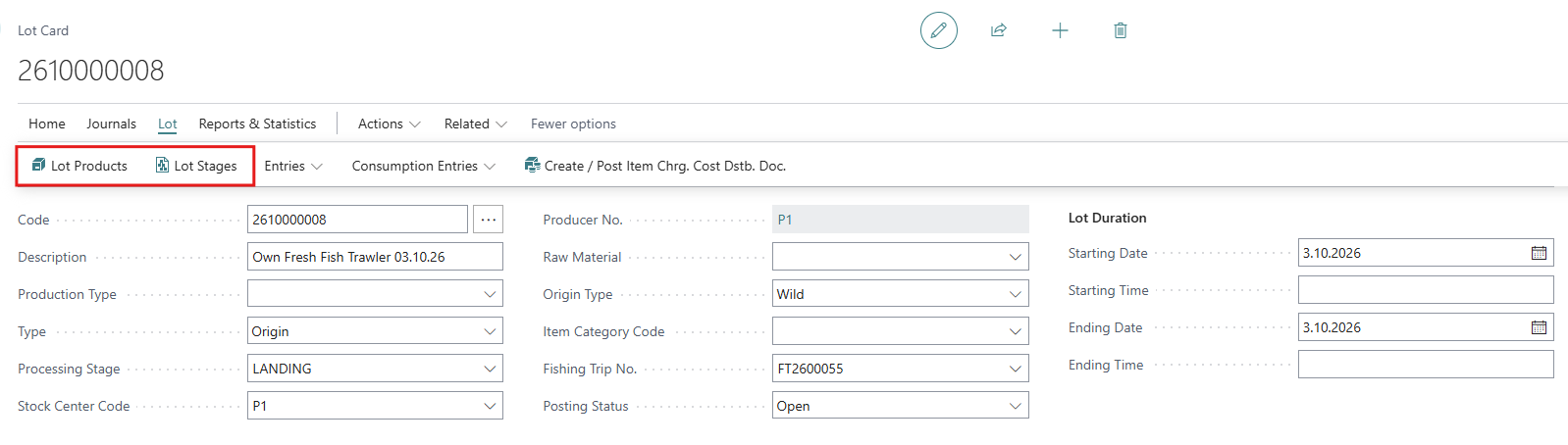Viewport: 1568px width, 445px height.
Task: Expand the Entries dropdown menu
Action: (293, 166)
